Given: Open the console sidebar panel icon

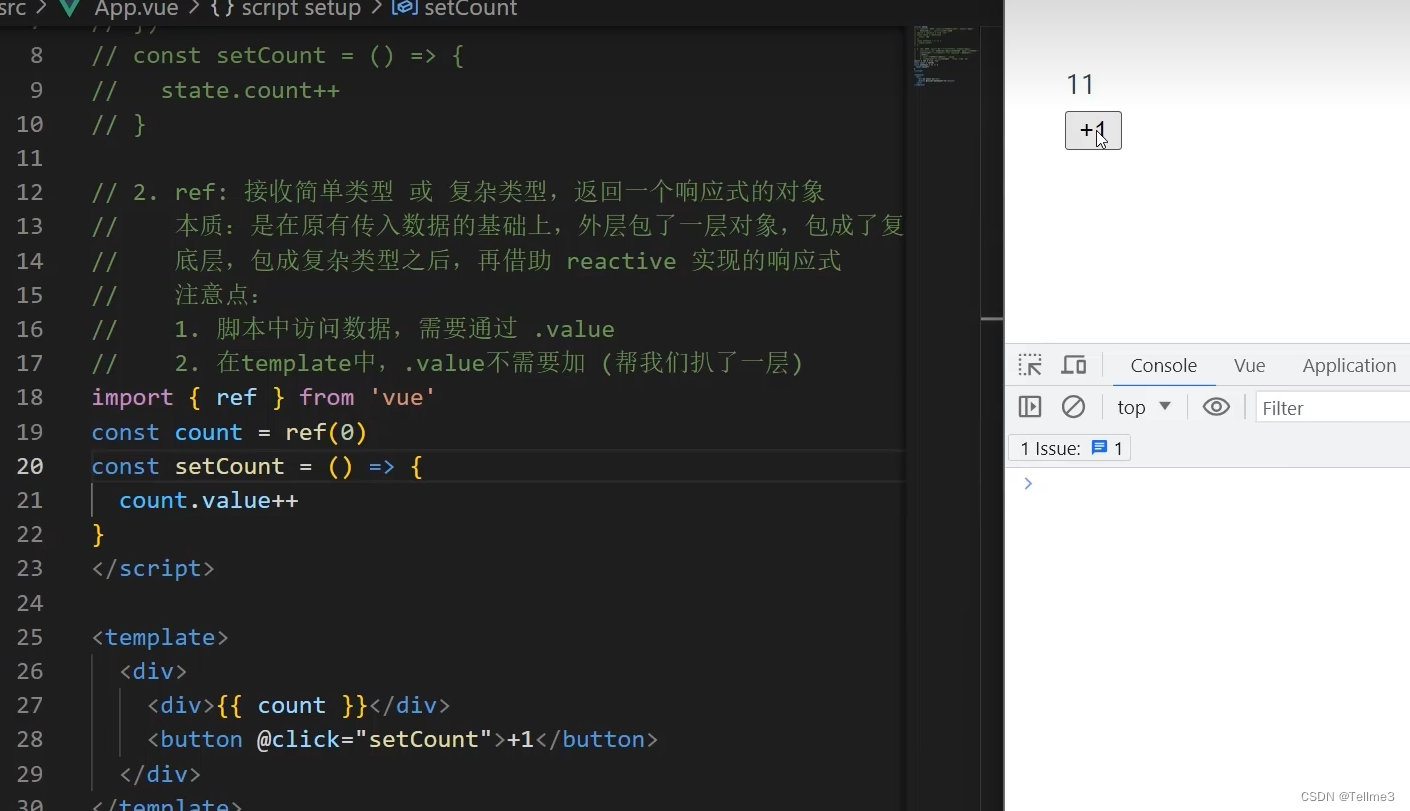Looking at the screenshot, I should pyautogui.click(x=1030, y=406).
